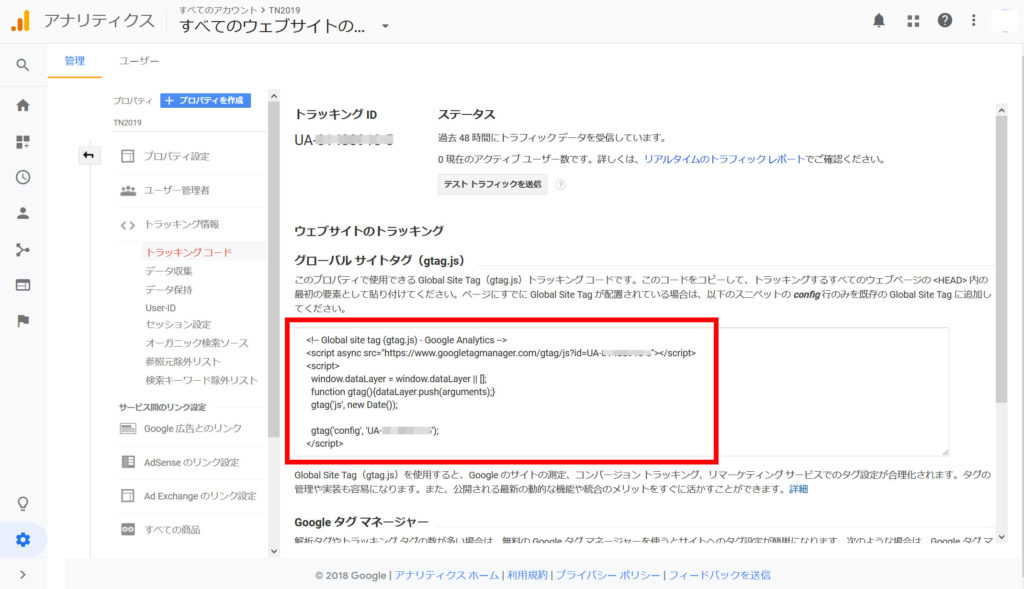1024x589 pixels.
Task: Open プロパティ設定
Action: 176,156
